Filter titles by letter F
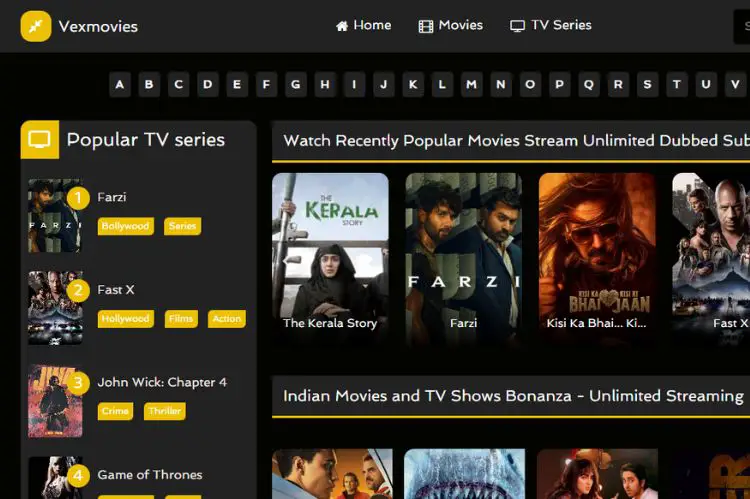This screenshot has width=750, height=499. (266, 85)
